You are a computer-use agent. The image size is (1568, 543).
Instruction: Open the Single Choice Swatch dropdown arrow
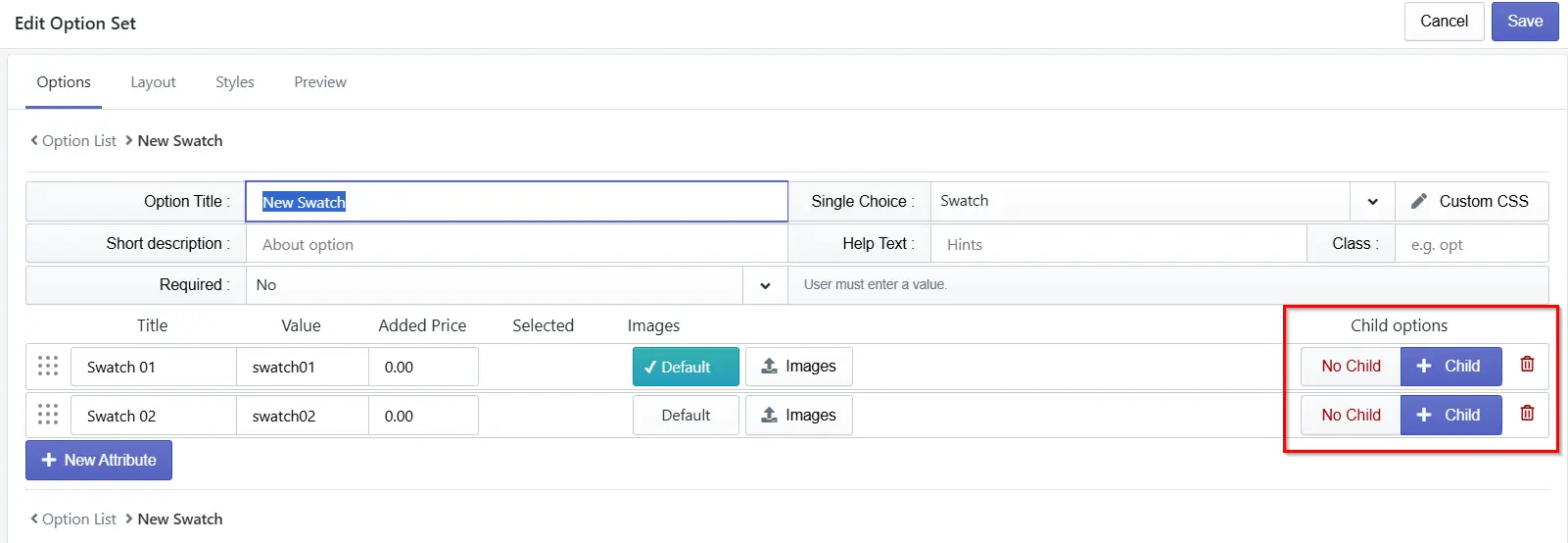click(x=1372, y=201)
